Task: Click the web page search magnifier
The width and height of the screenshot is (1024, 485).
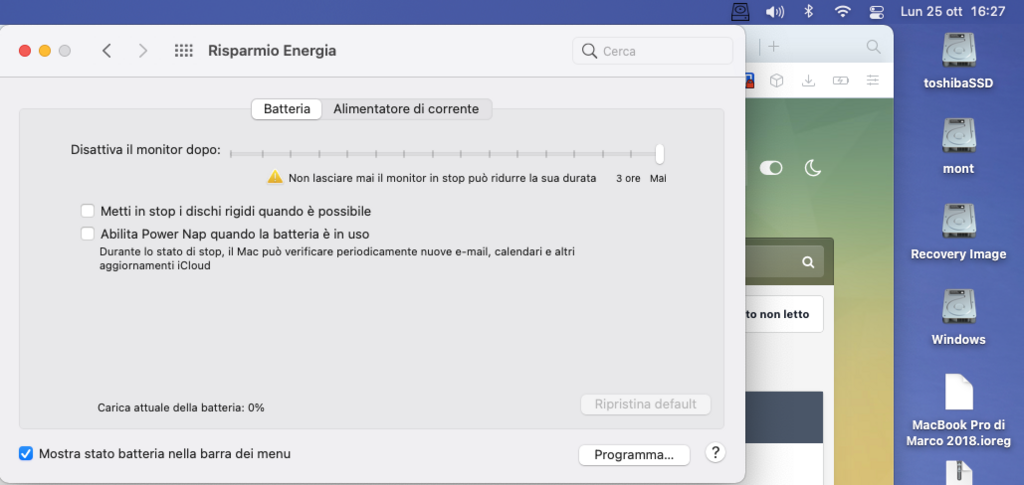Action: 808,262
